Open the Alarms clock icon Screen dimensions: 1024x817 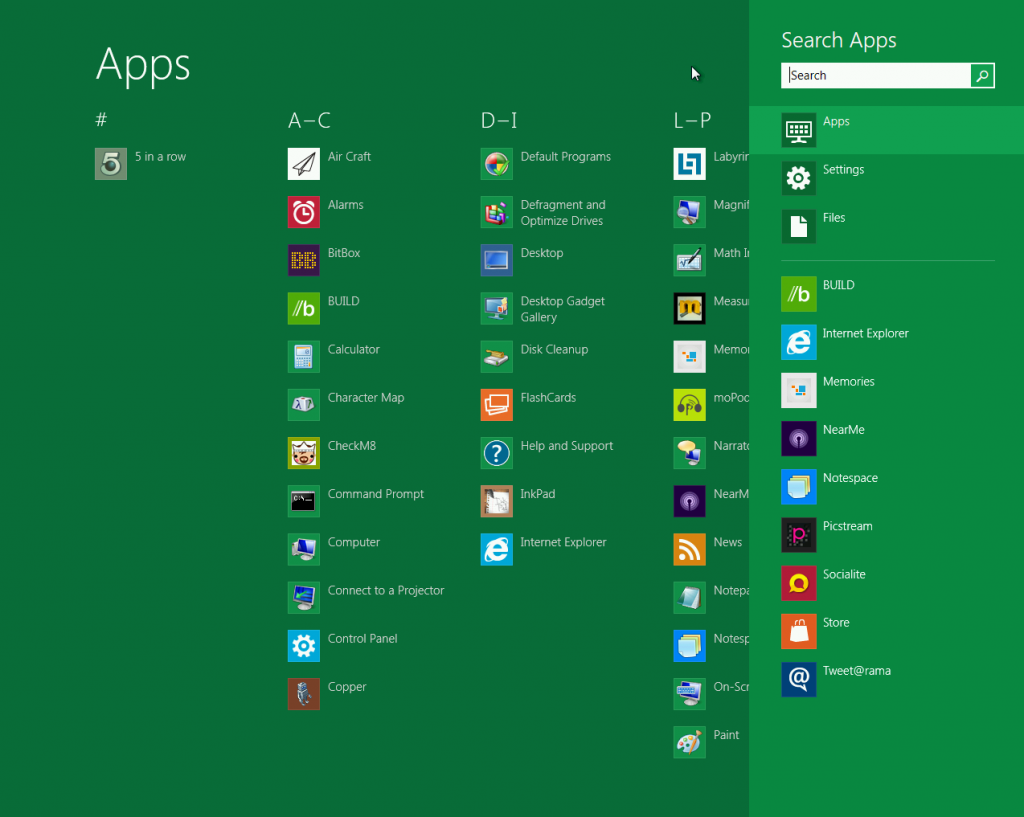click(x=304, y=212)
